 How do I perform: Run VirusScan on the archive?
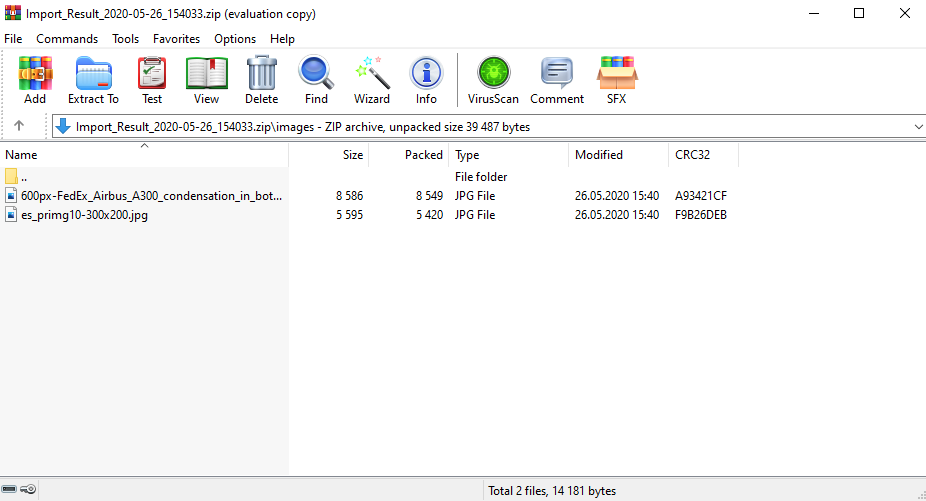click(493, 80)
